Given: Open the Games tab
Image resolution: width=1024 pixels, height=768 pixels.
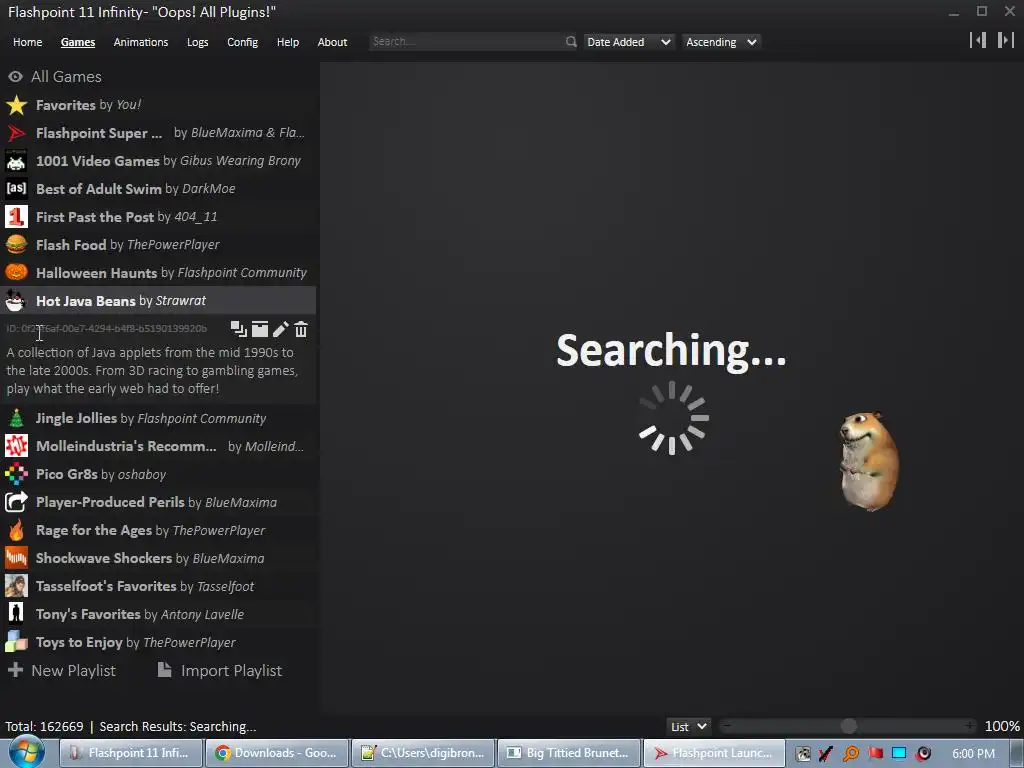Looking at the screenshot, I should pyautogui.click(x=78, y=42).
